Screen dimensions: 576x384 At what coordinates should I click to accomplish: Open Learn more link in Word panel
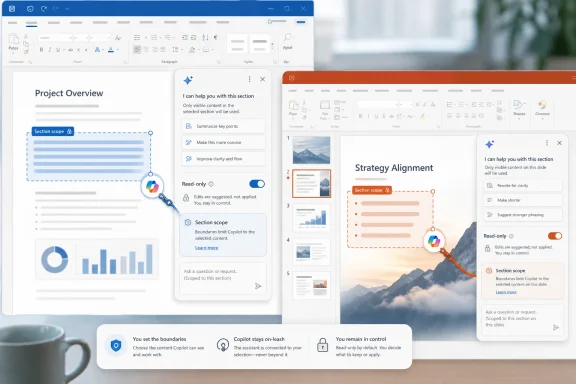(x=206, y=248)
